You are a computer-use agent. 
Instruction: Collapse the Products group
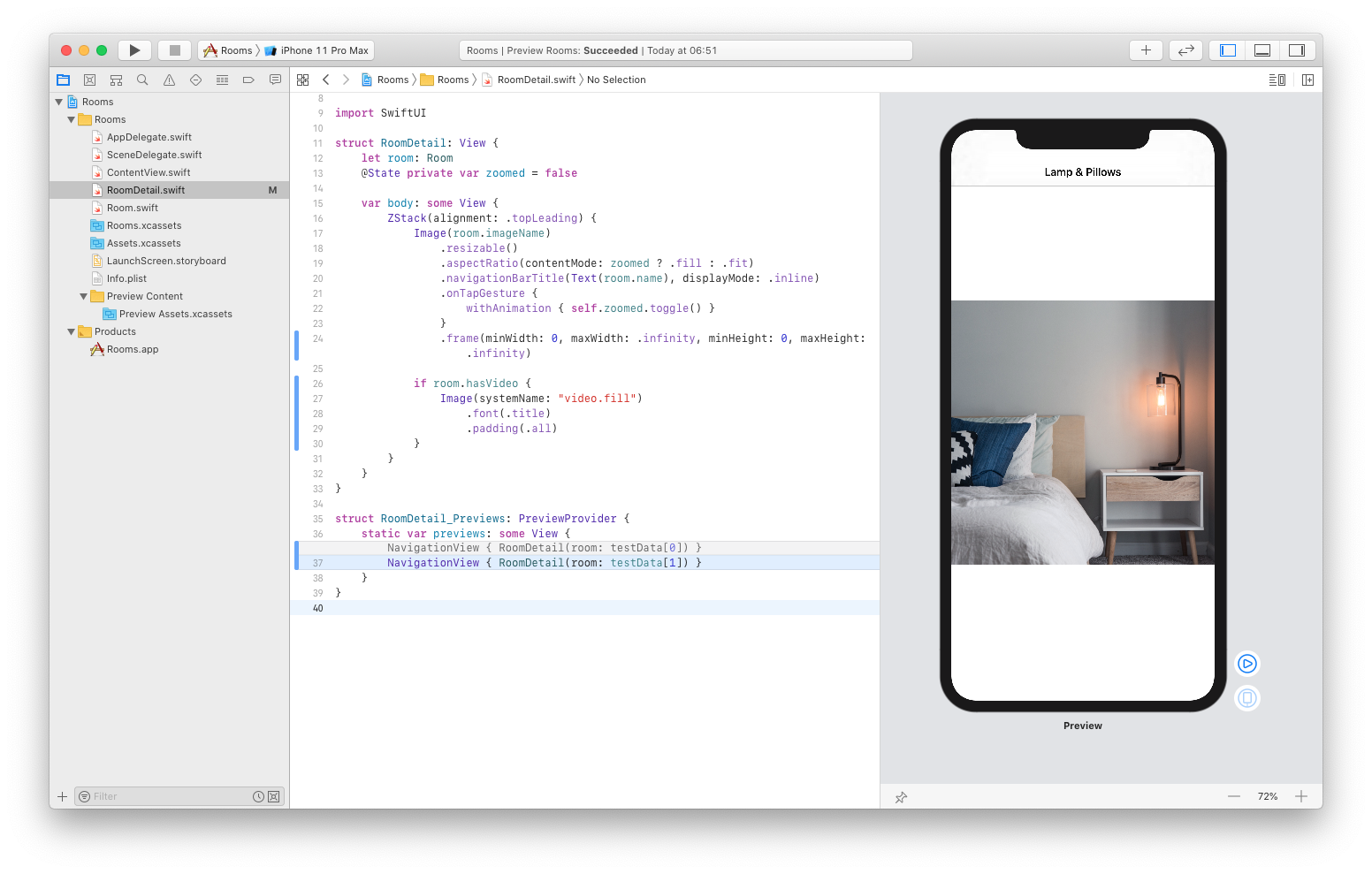pyautogui.click(x=71, y=331)
